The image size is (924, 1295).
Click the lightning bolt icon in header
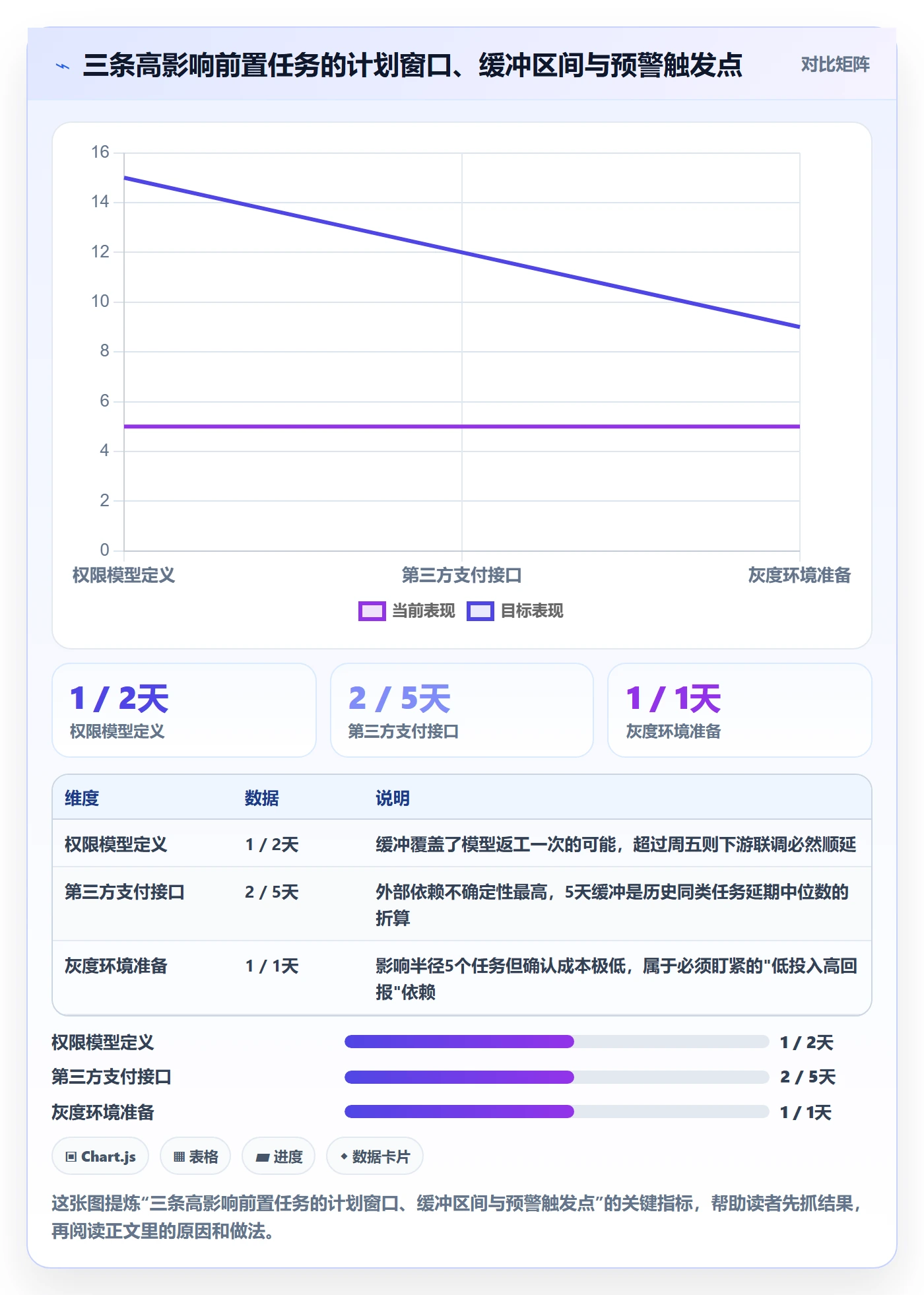click(63, 66)
